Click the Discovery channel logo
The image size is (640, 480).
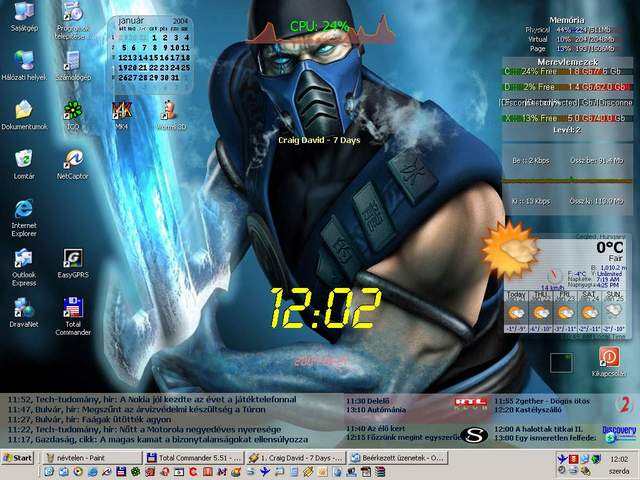coord(619,433)
